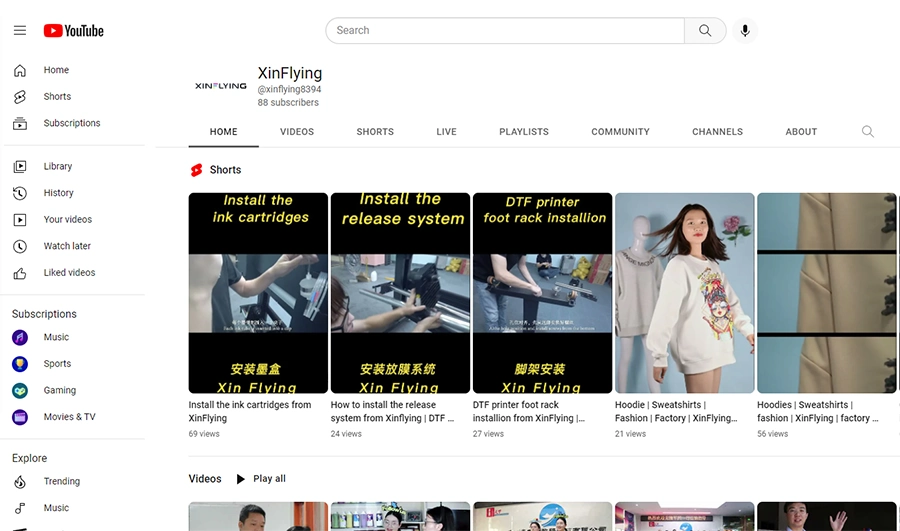The image size is (900, 531).
Task: Open the 'Install the ink cartridges' short thumbnail
Action: tap(258, 293)
